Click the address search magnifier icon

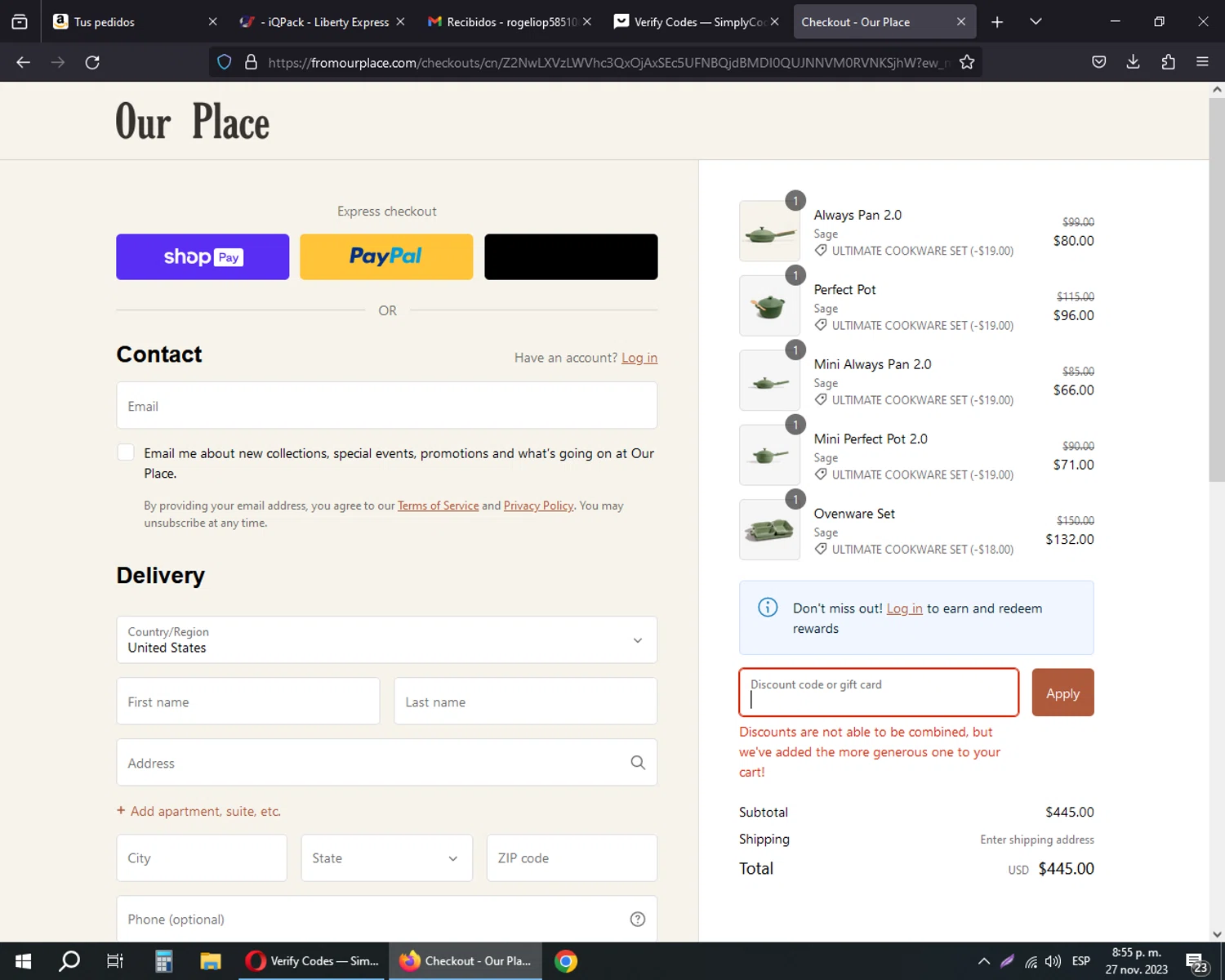[638, 763]
